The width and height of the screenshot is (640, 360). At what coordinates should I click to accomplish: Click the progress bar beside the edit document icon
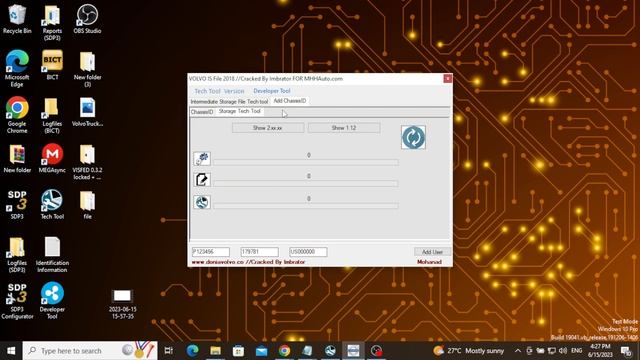306,184
